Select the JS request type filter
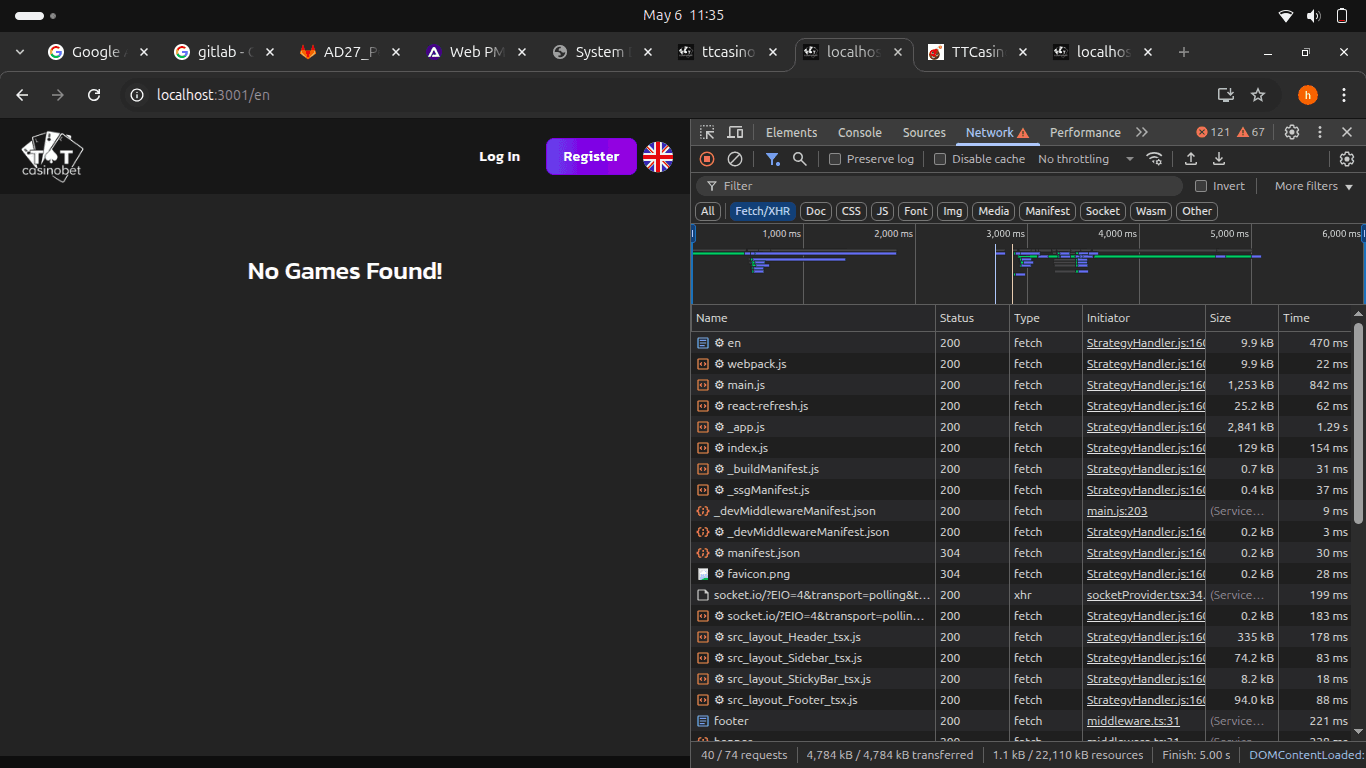This screenshot has width=1366, height=768. 882,211
